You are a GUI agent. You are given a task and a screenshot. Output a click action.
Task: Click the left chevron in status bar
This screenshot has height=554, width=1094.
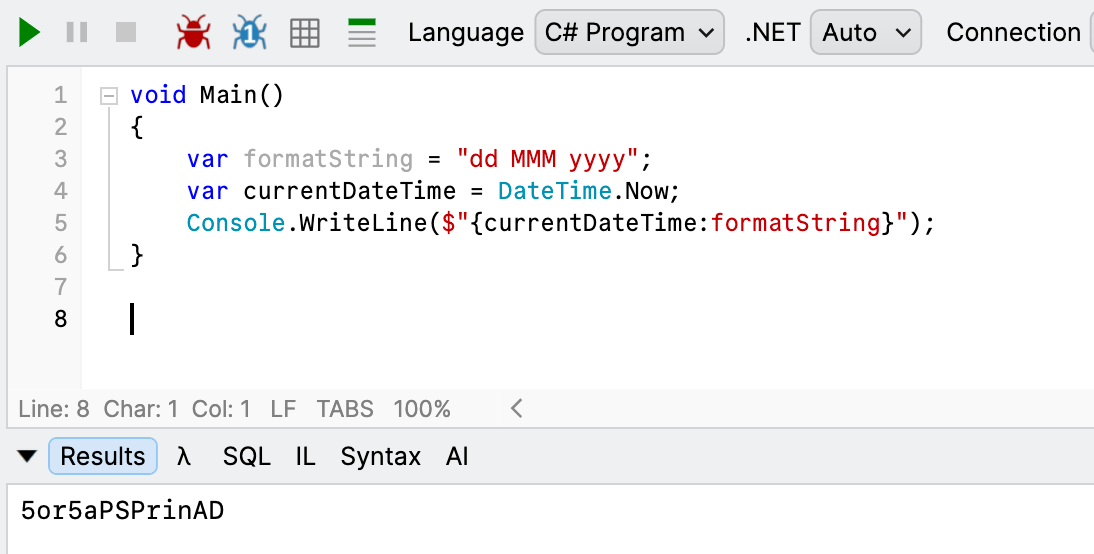(x=516, y=408)
